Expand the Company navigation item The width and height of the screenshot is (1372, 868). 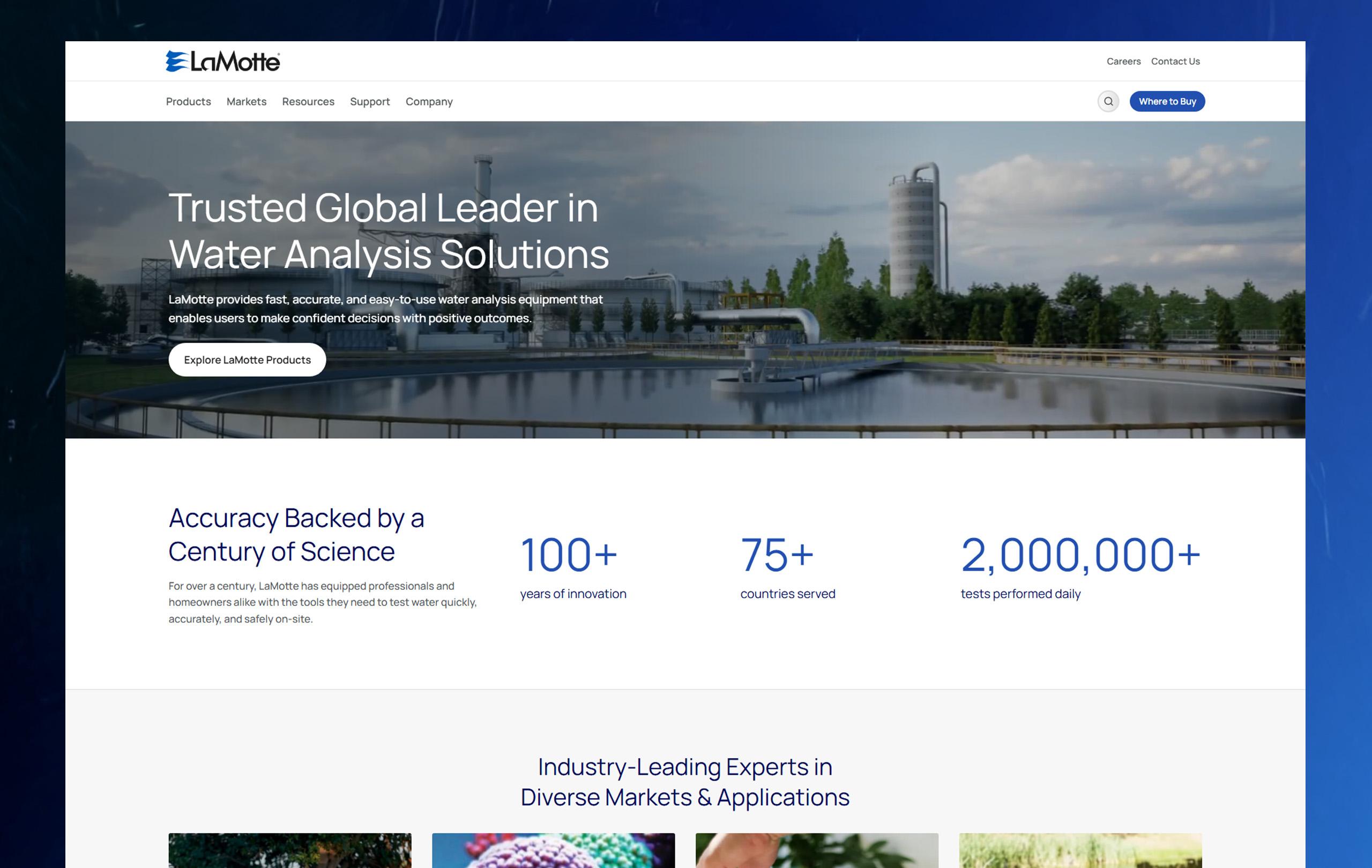[428, 101]
